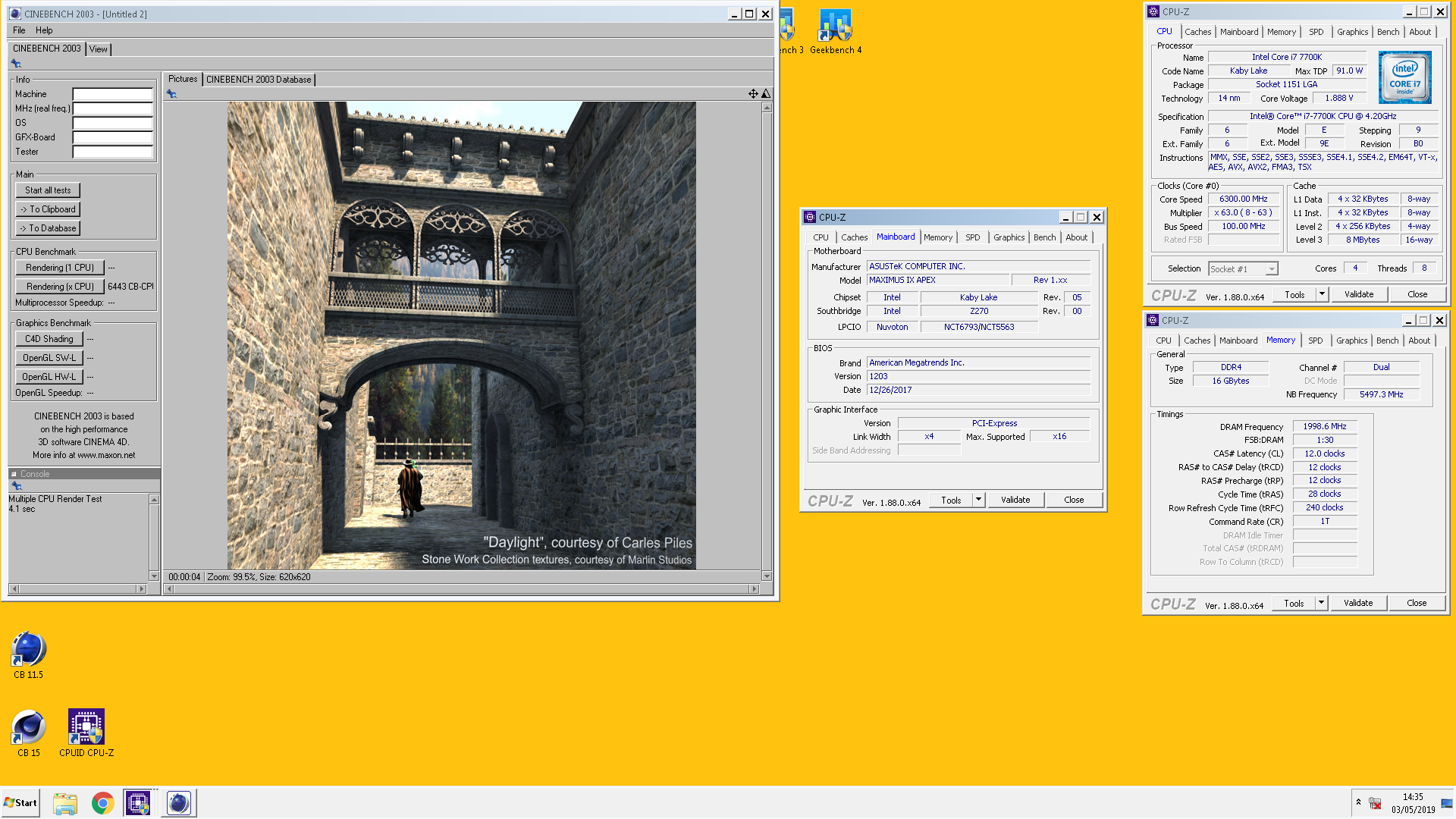Click the pin icon below Console header

(16, 486)
